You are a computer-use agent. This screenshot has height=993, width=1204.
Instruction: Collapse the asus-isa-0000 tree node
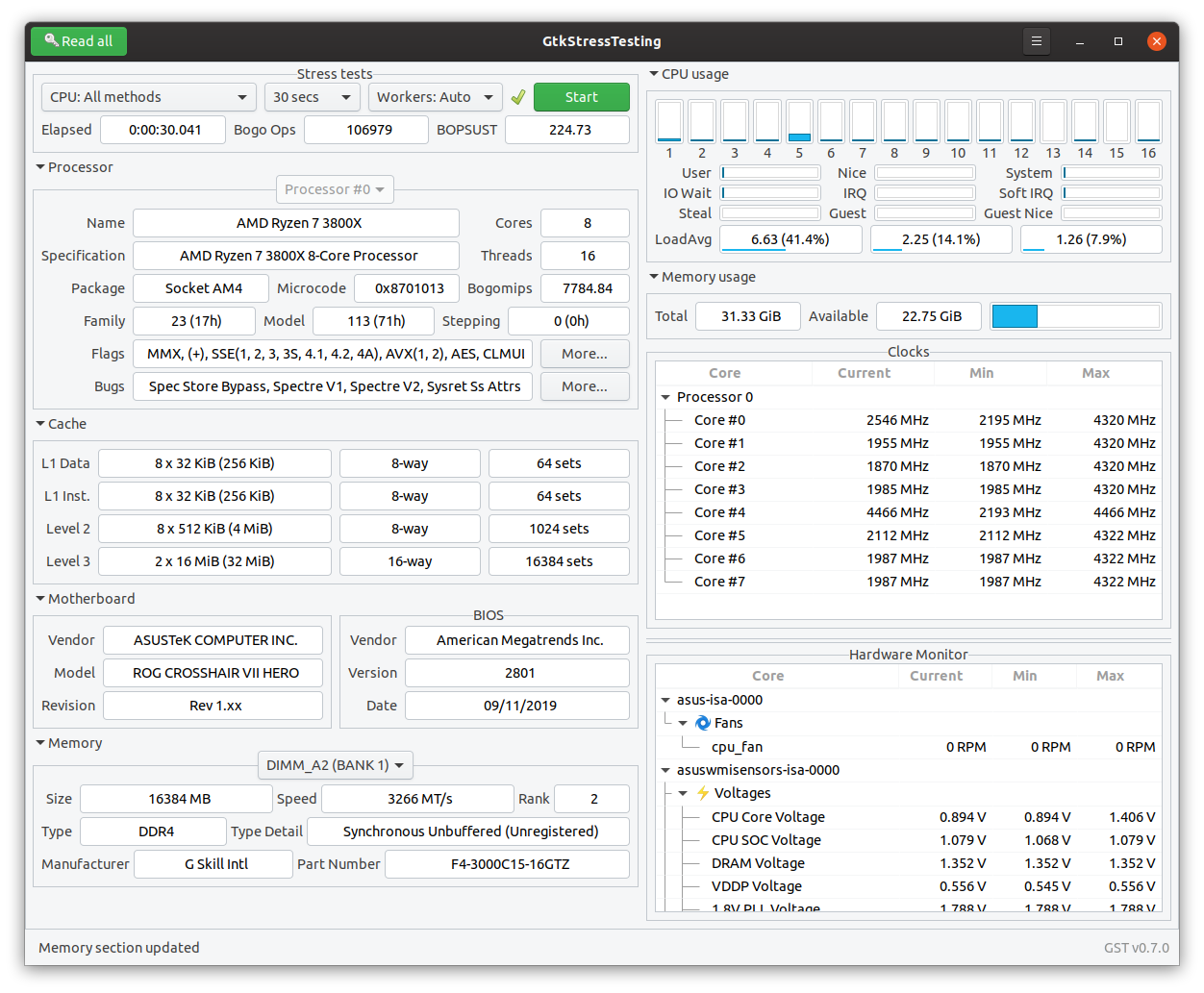pyautogui.click(x=665, y=700)
